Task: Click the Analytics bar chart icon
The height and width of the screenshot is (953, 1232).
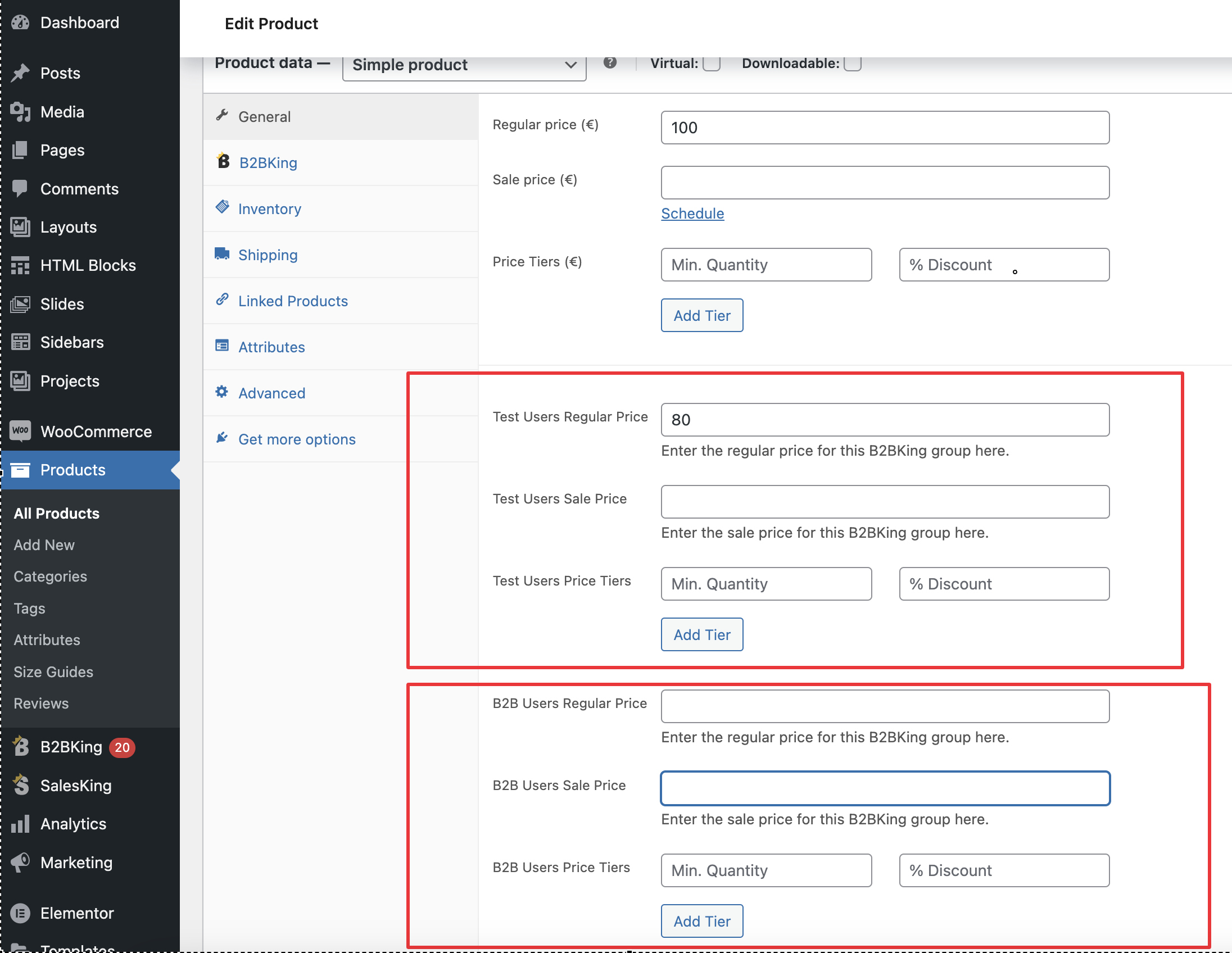Action: [x=20, y=824]
